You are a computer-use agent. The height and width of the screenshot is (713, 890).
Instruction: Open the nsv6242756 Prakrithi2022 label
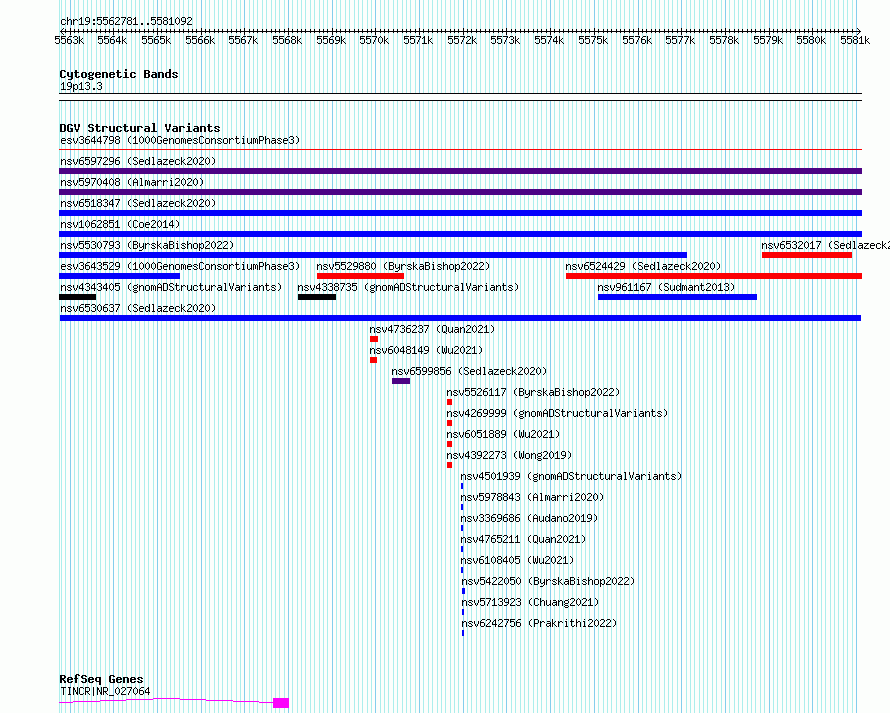tap(539, 623)
